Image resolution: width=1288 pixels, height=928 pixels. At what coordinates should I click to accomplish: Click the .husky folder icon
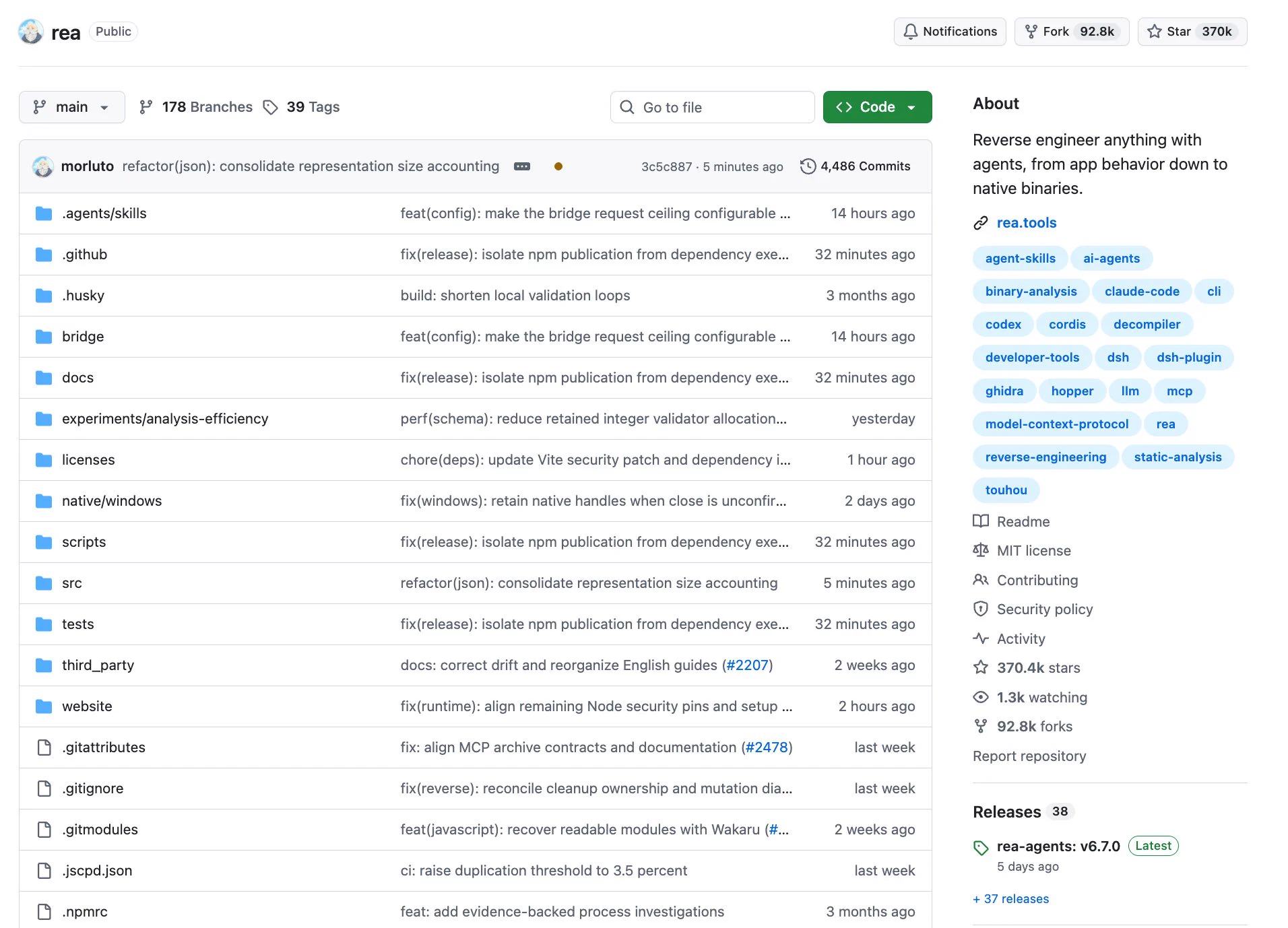[44, 296]
